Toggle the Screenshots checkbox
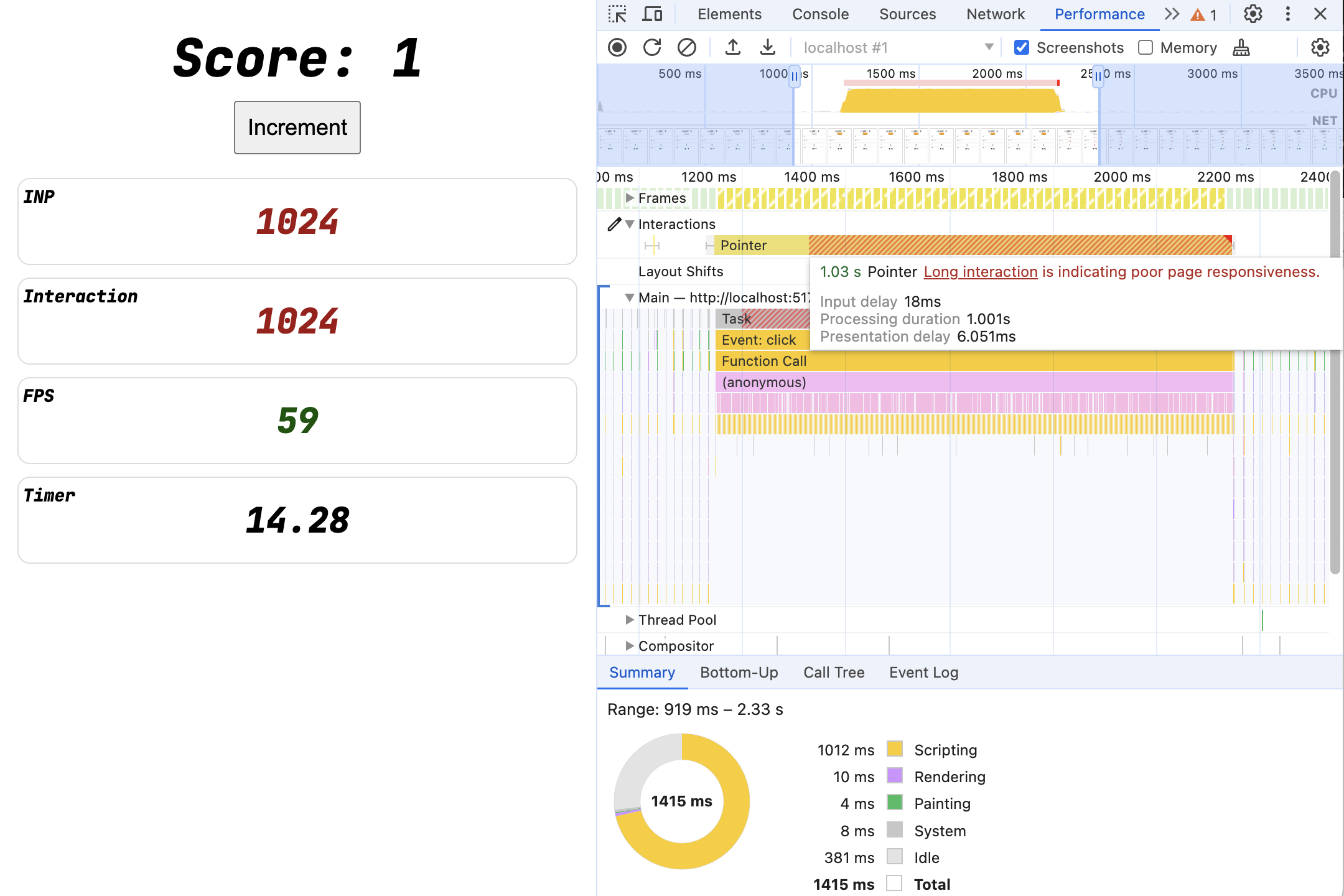 point(1022,47)
